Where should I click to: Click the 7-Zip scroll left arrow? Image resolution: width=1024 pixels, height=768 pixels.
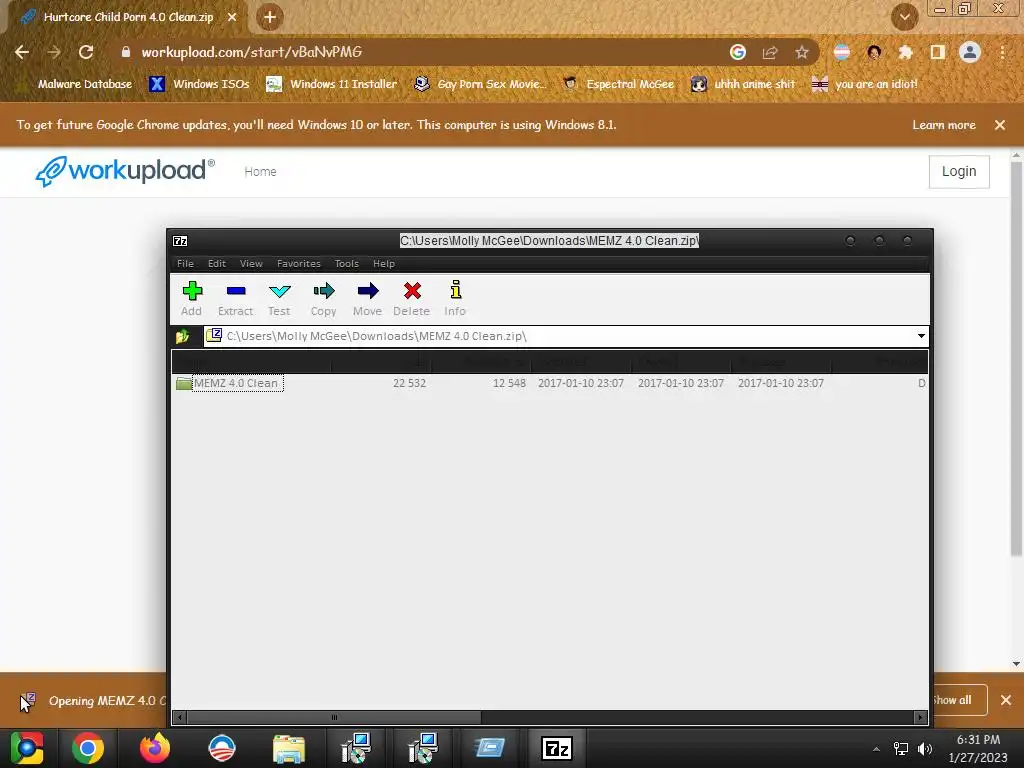(180, 717)
